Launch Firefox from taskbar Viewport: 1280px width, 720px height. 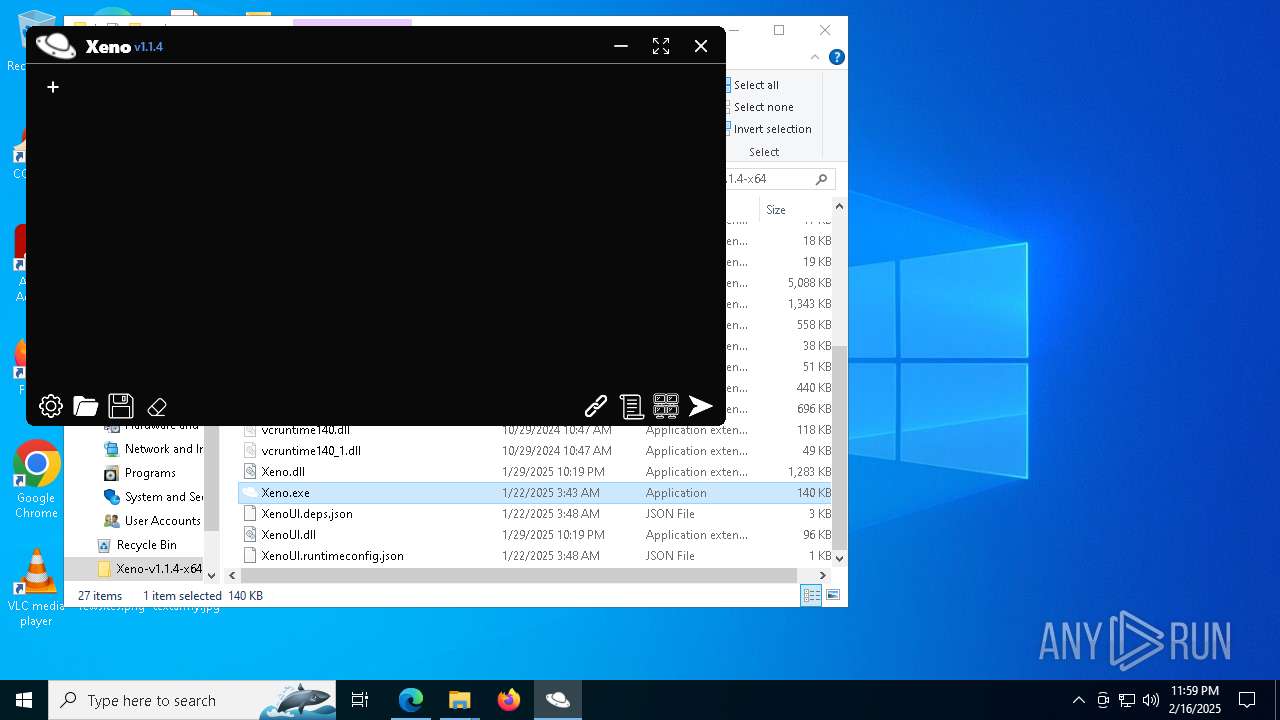[x=509, y=700]
